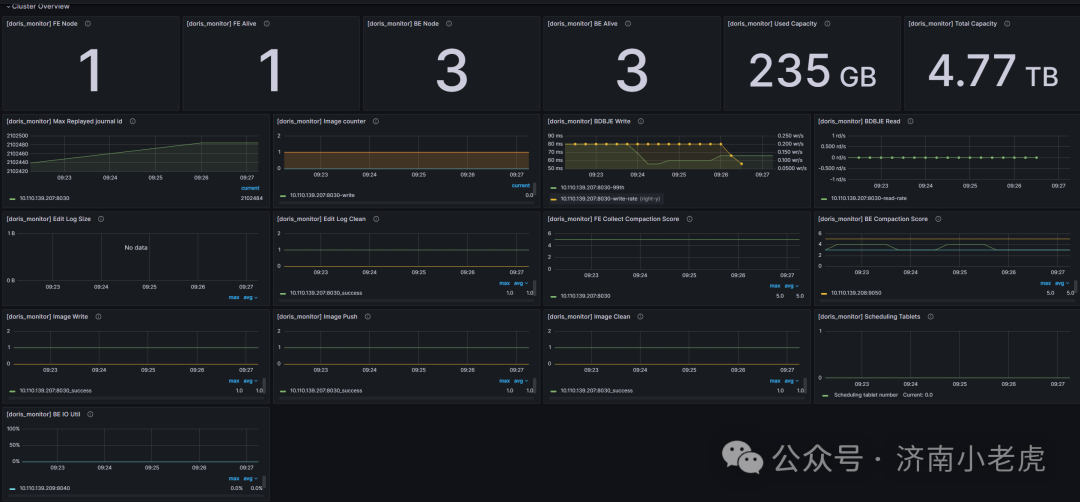Open the Used Capacity panel title menu
1080x502 pixels.
(773, 23)
